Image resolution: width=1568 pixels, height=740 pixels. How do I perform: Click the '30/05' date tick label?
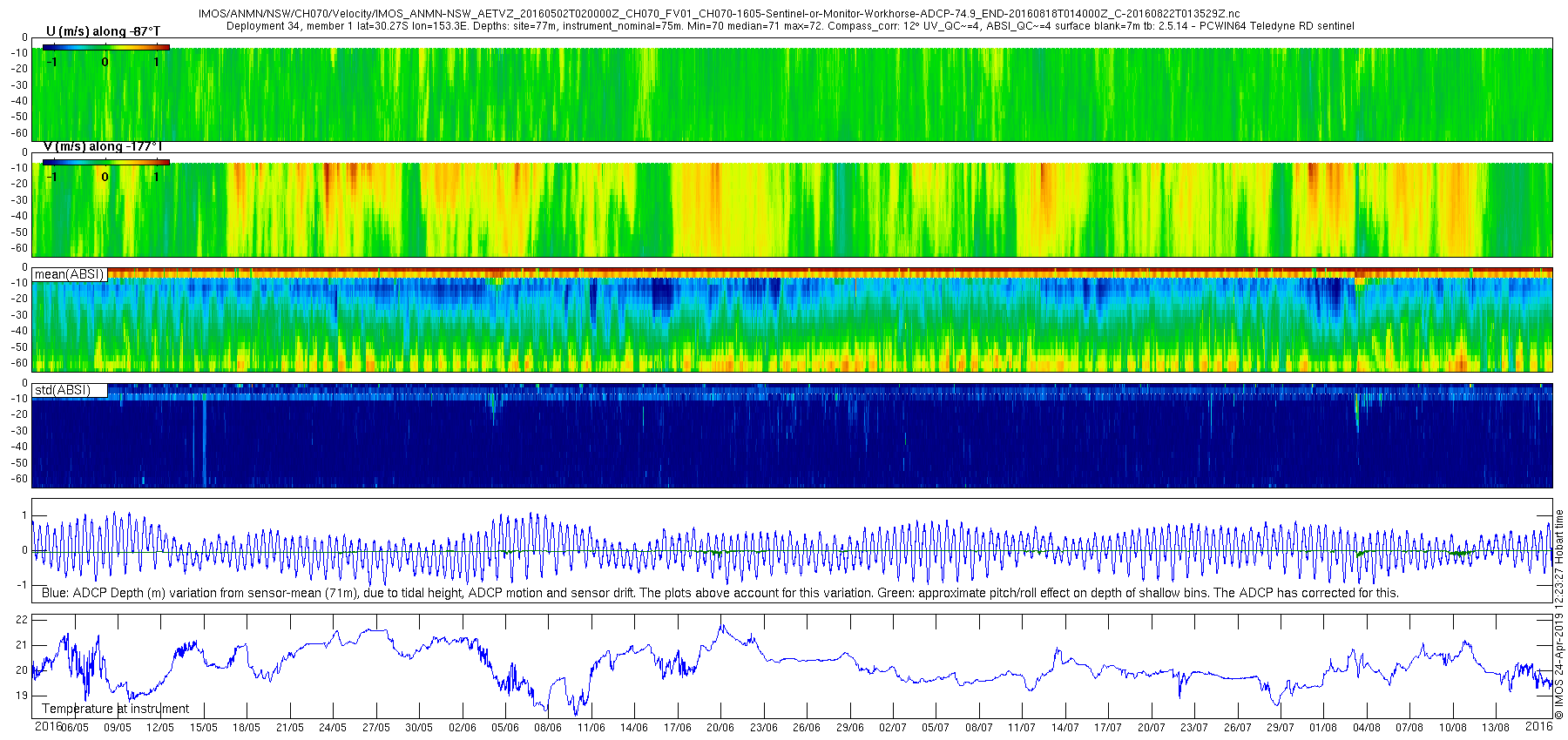pyautogui.click(x=419, y=728)
